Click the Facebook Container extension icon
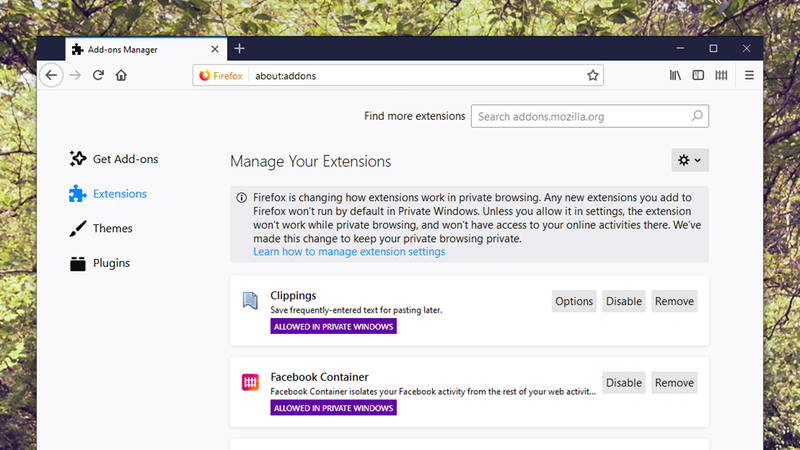 click(250, 382)
